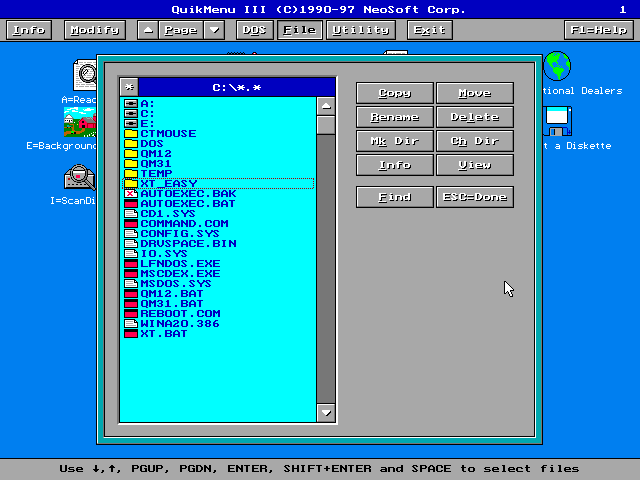Click the file manager Info button
The height and width of the screenshot is (480, 640).
[395, 165]
